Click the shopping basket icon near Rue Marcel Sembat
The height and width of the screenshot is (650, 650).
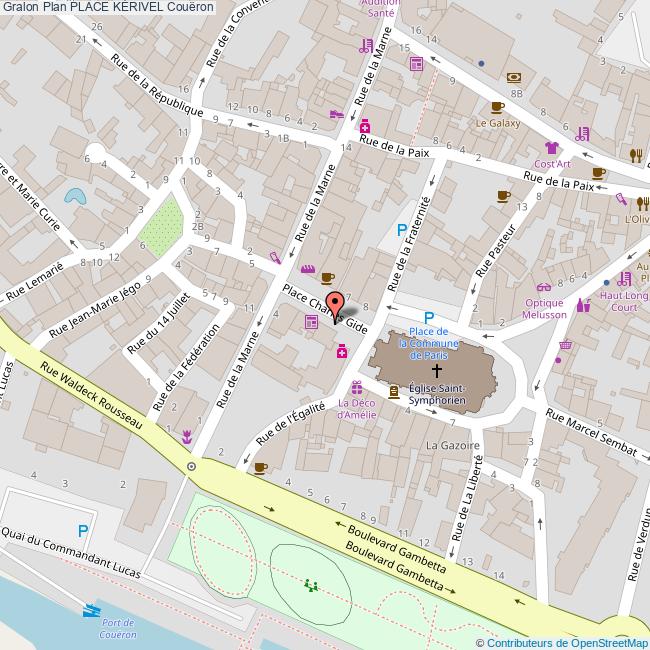565,345
